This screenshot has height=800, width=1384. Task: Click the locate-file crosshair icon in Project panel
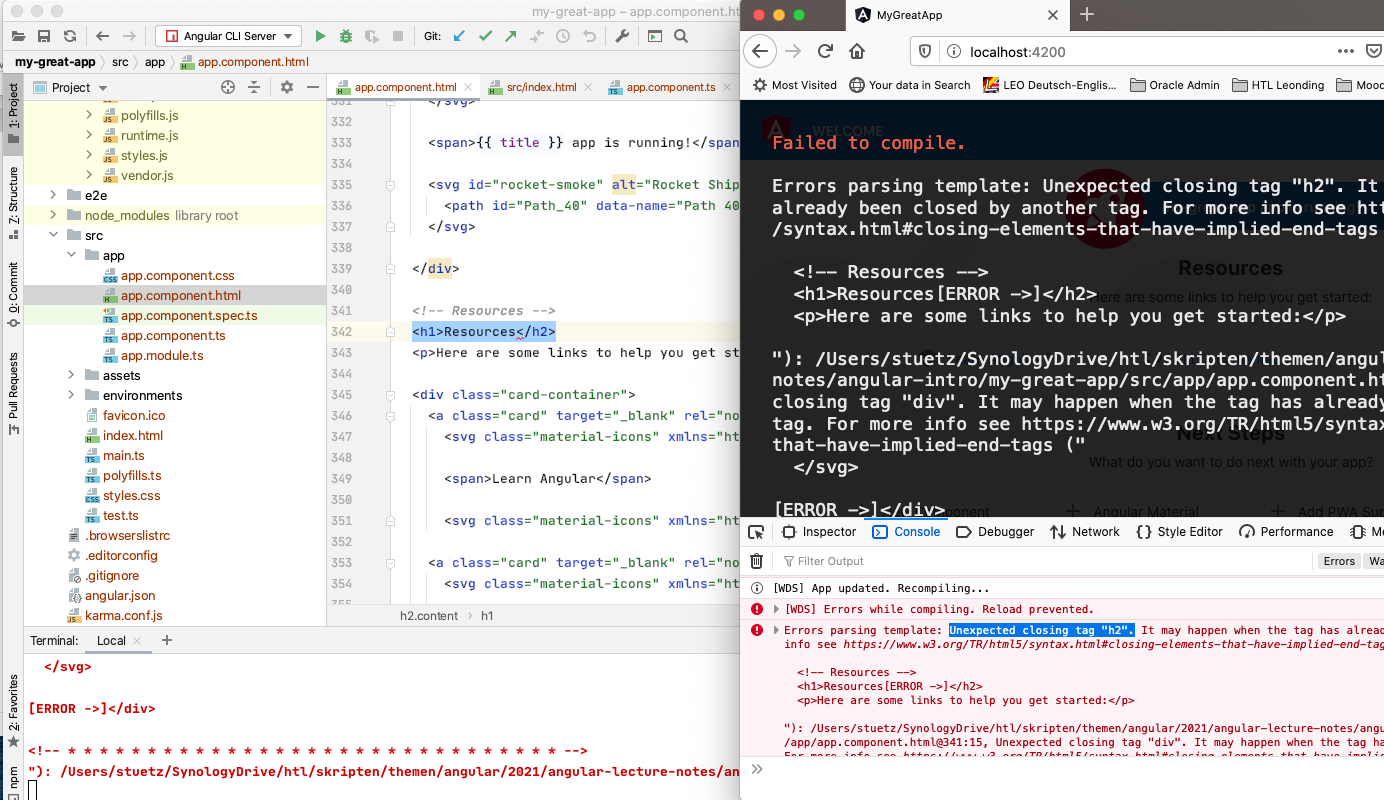pos(228,87)
